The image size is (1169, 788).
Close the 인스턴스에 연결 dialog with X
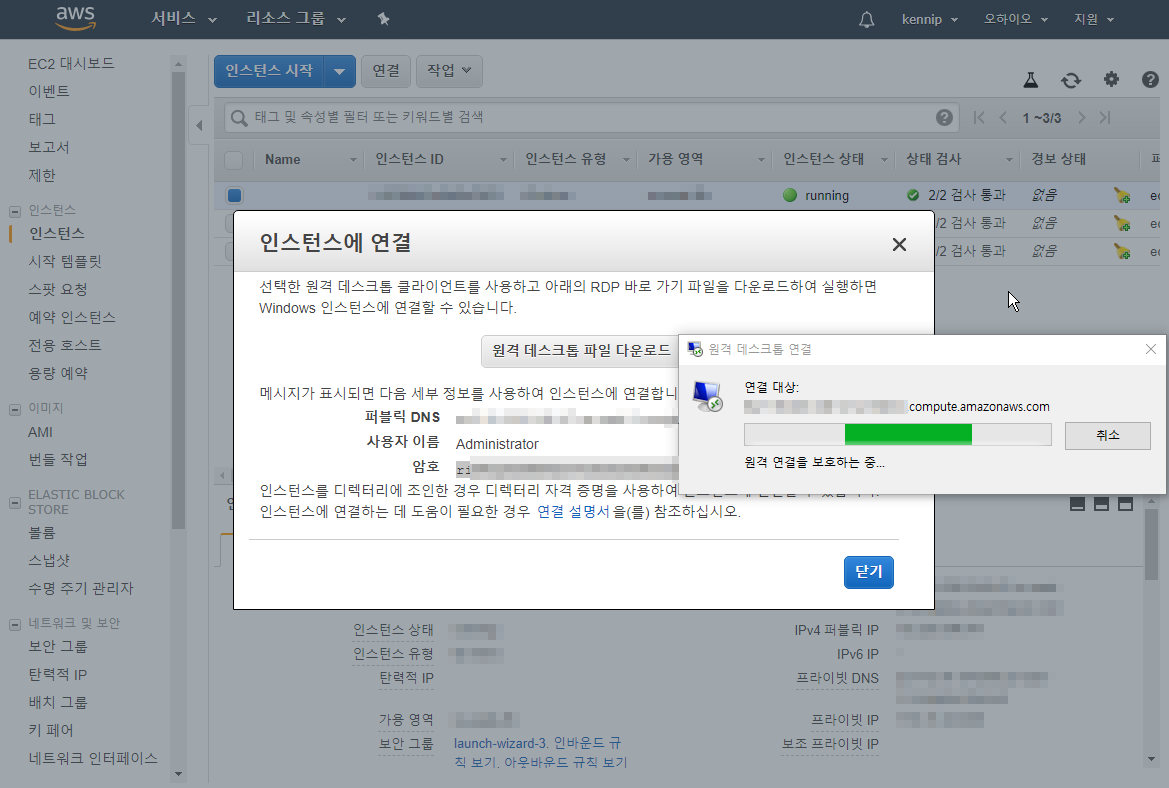(x=899, y=245)
